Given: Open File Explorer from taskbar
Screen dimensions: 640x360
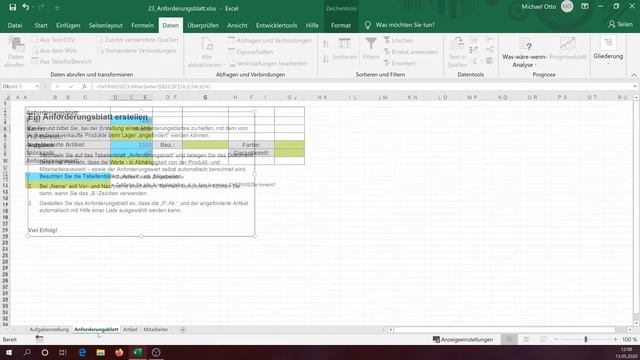Looking at the screenshot, I should tap(100, 352).
